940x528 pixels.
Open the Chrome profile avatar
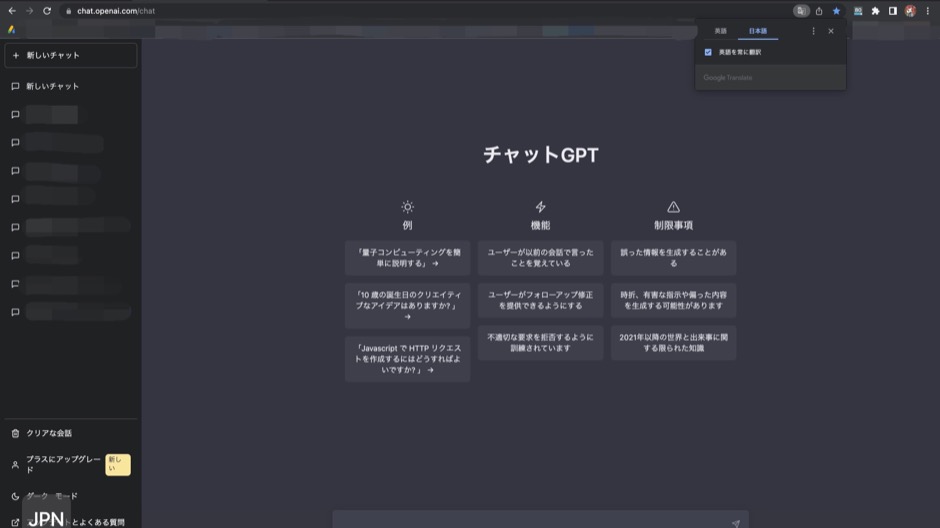click(910, 11)
